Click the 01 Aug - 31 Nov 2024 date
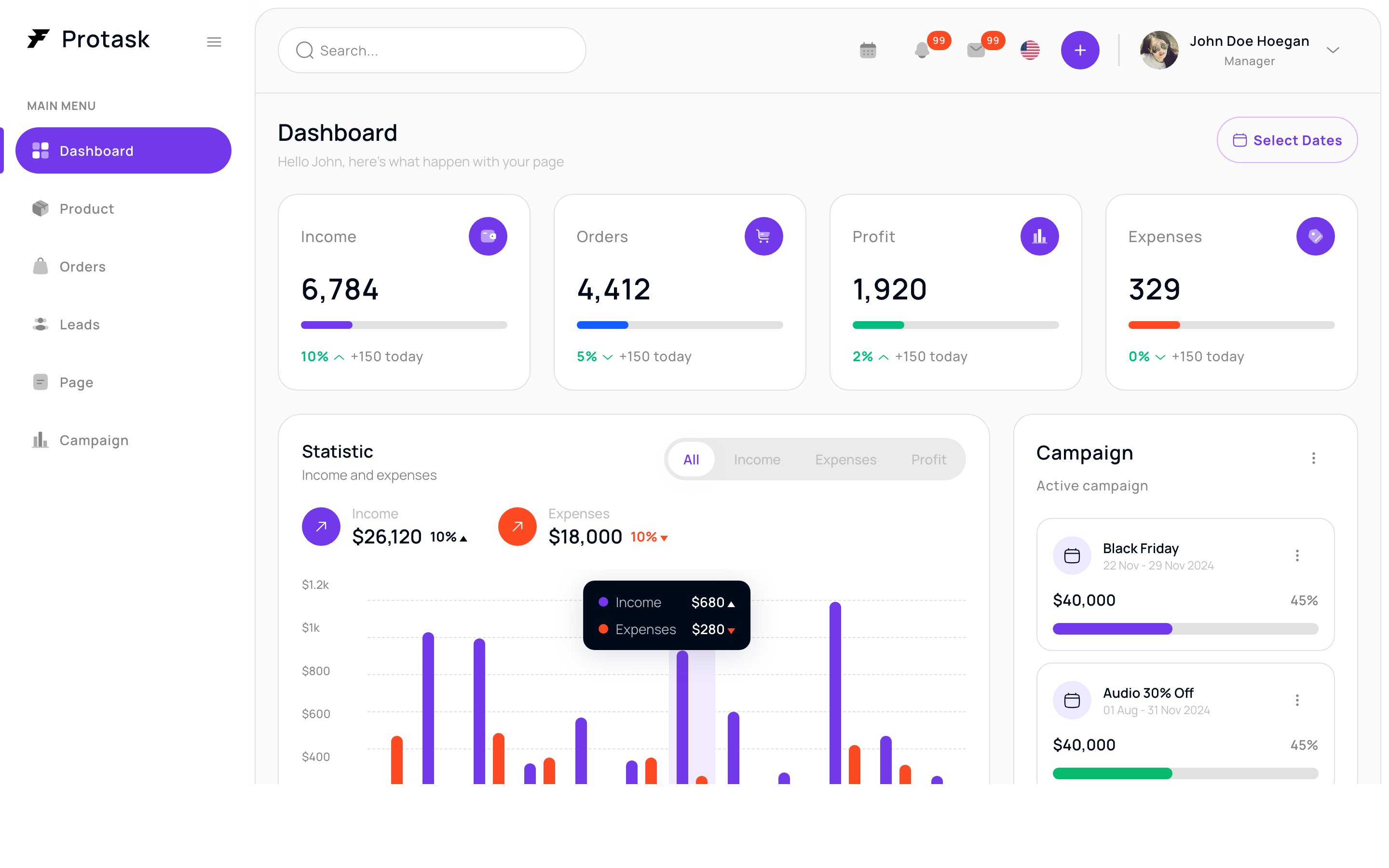1389x868 pixels. pos(1156,710)
